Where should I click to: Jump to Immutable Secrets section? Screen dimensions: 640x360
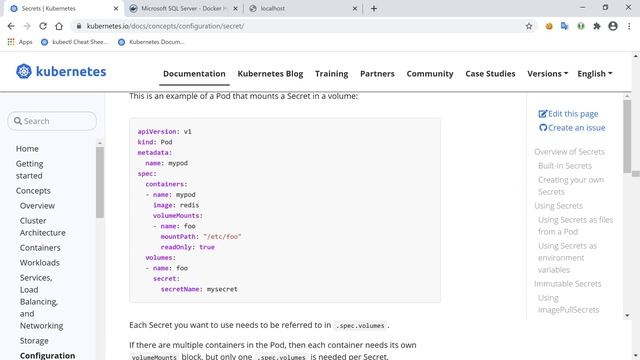(568, 284)
